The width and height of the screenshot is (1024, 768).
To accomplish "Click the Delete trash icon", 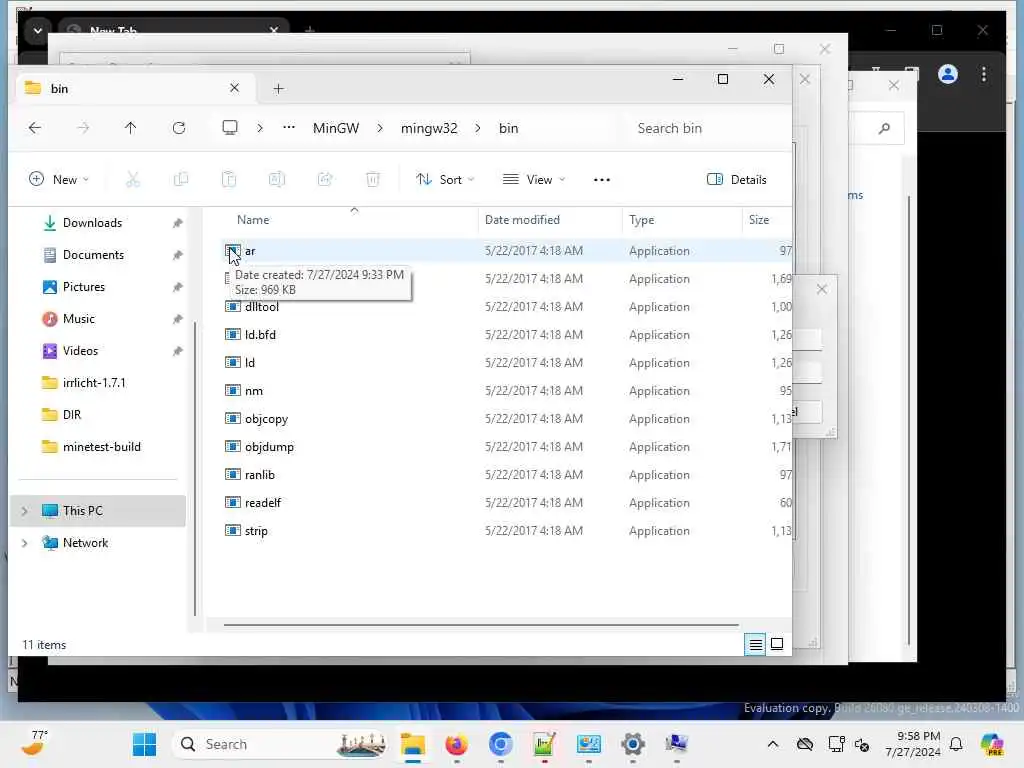I will [x=373, y=180].
